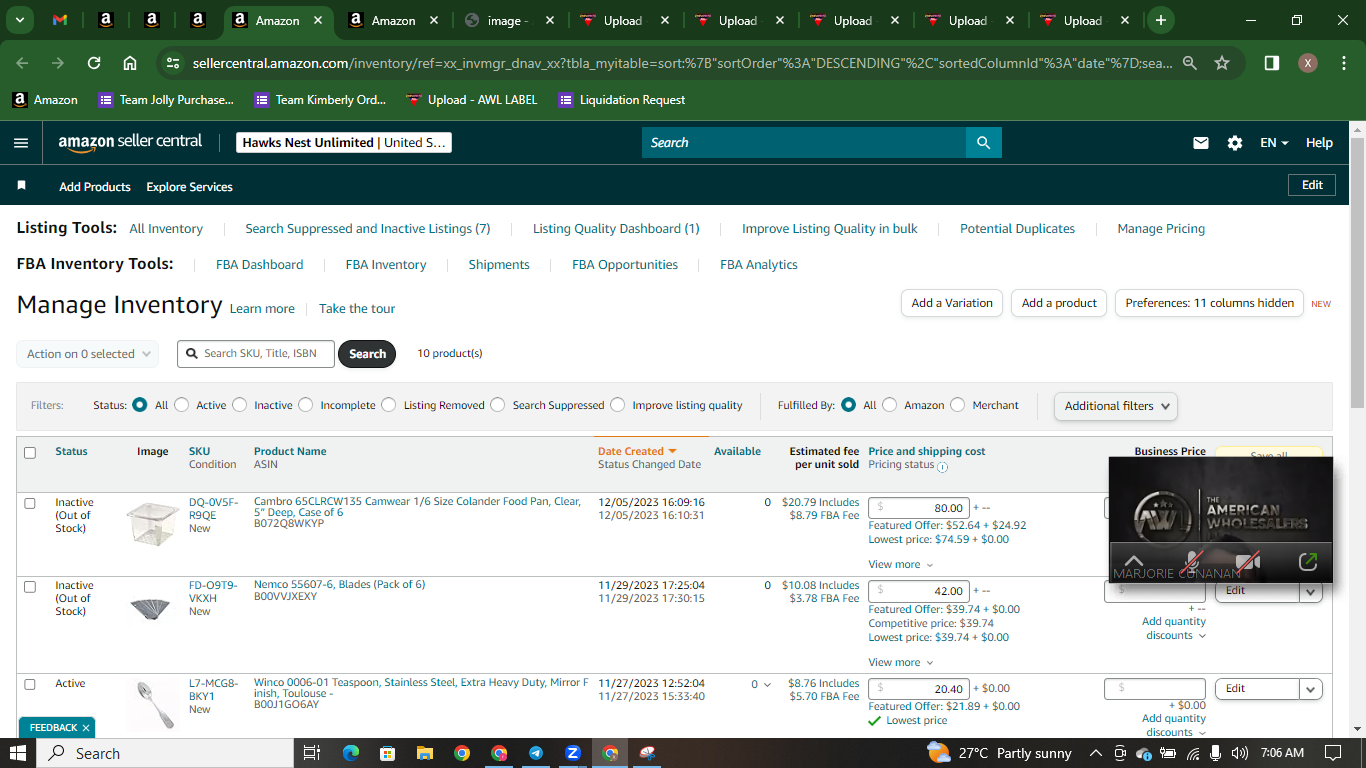Unmute the microphone in the Zoom mini window
This screenshot has width=1366, height=768.
coord(1191,562)
